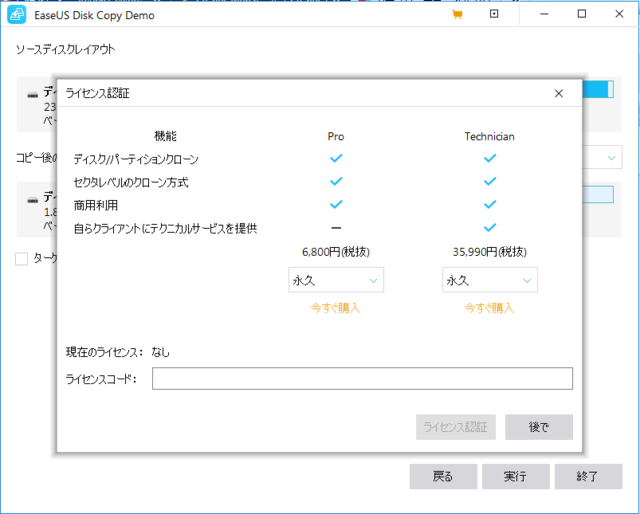
Task: Open the title bar menu icon beside cart
Action: pos(494,14)
